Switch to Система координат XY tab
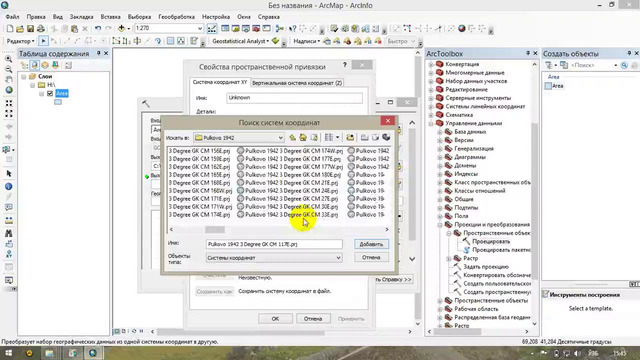 tap(220, 82)
